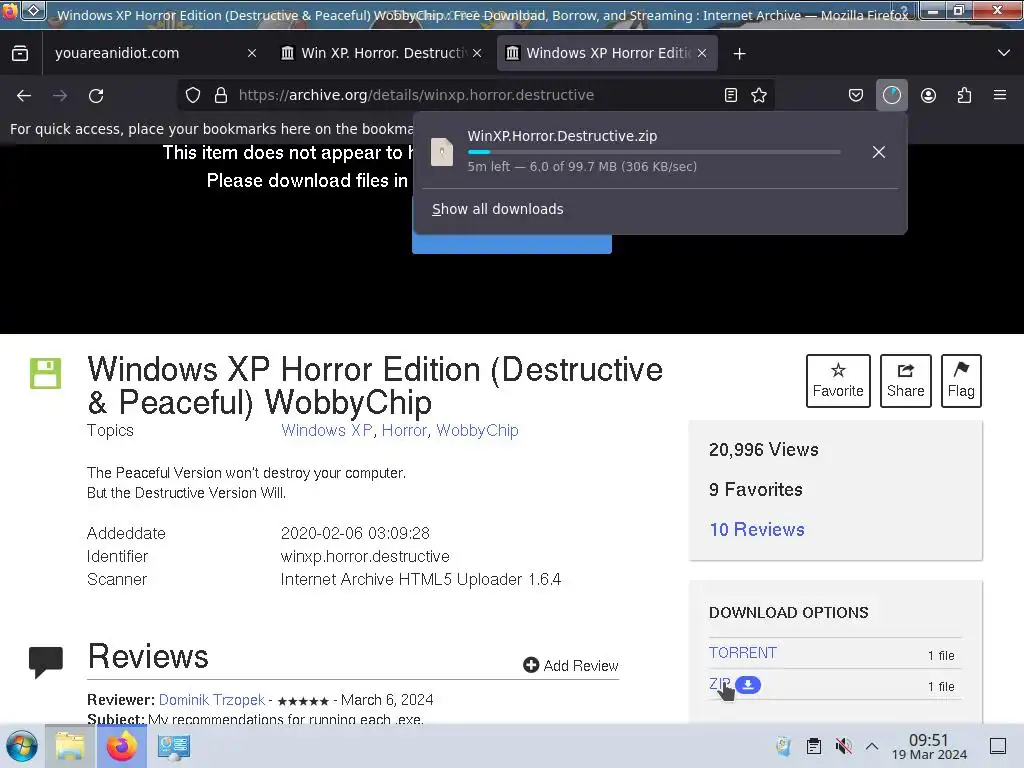This screenshot has height=768, width=1024.
Task: Cancel the WinXP.Horror.Destructive.zip download
Action: tap(879, 152)
